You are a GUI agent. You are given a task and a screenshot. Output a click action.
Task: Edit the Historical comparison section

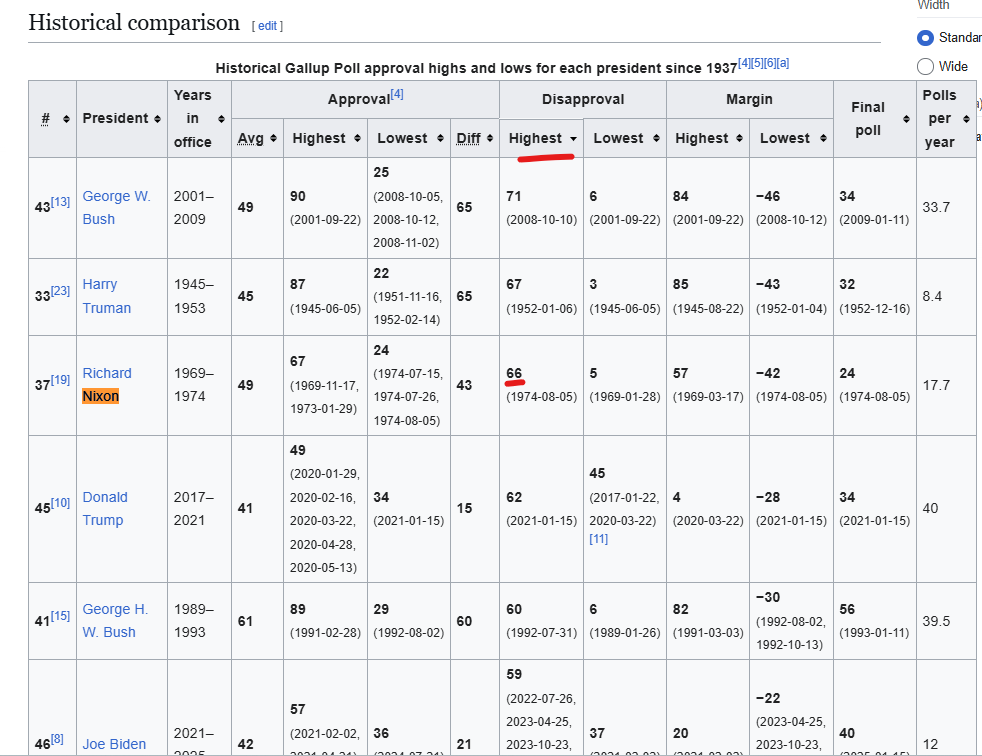pyautogui.click(x=267, y=26)
